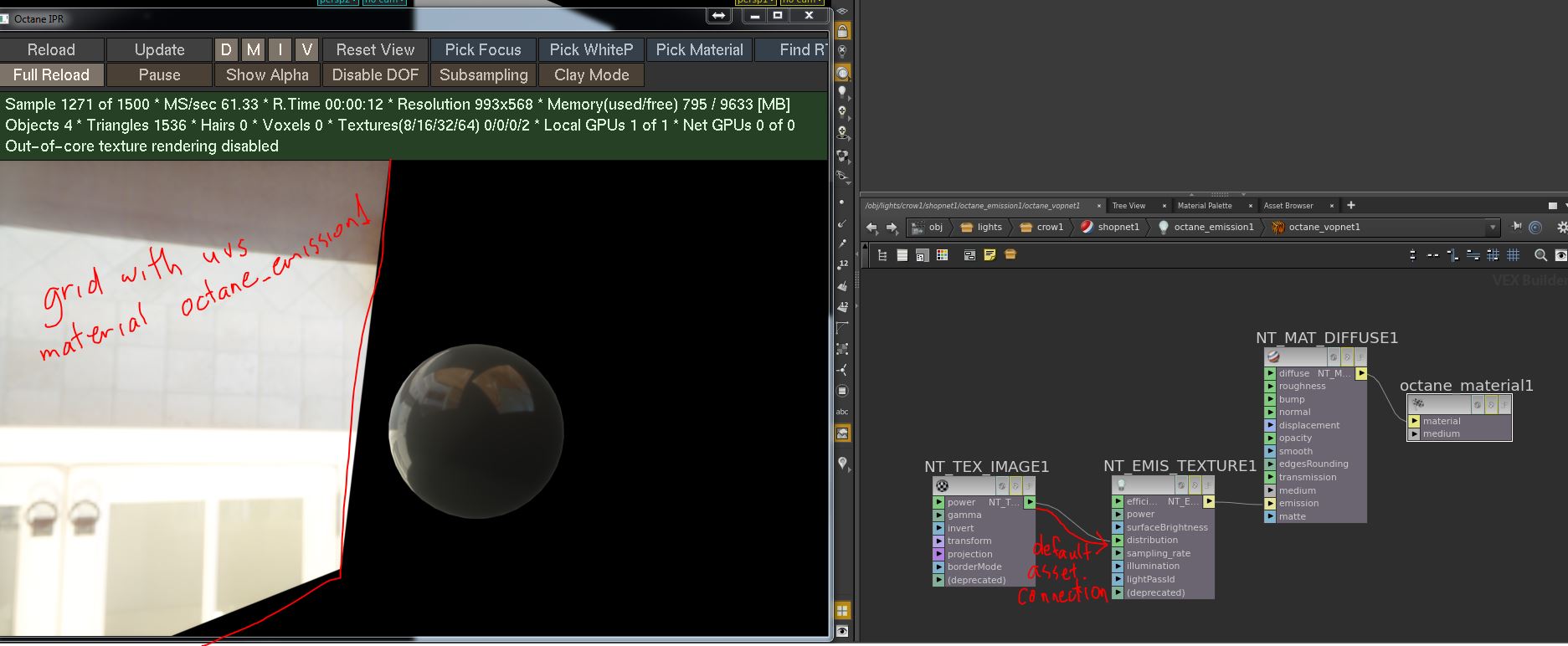Toggle the D channel button in Octane IPR
Image resolution: width=1568 pixels, height=646 pixels.
click(226, 50)
